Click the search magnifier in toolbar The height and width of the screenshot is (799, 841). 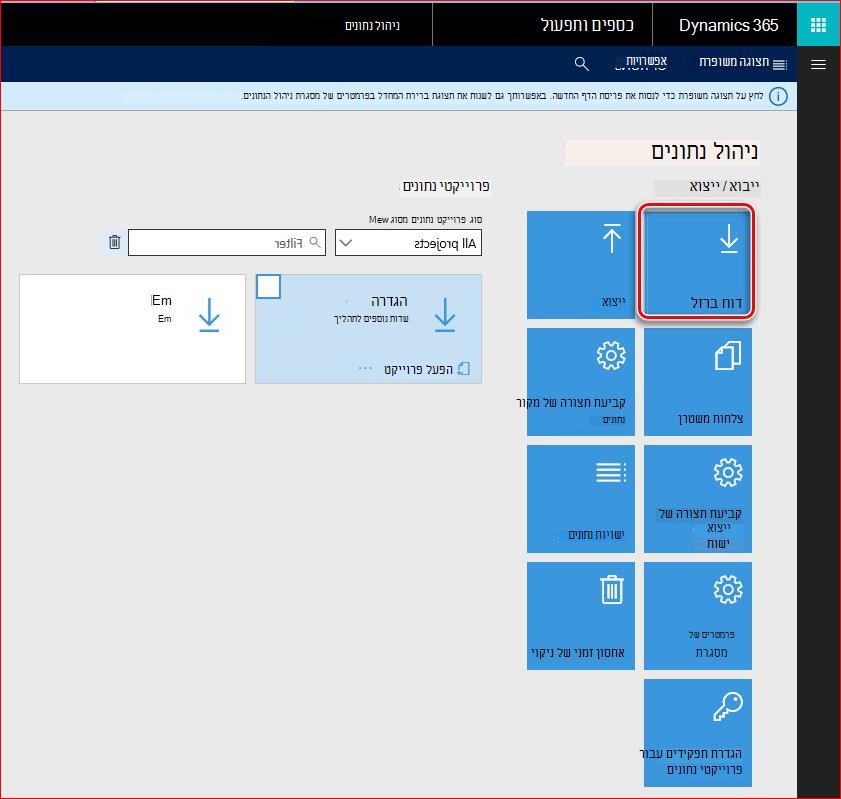(581, 64)
